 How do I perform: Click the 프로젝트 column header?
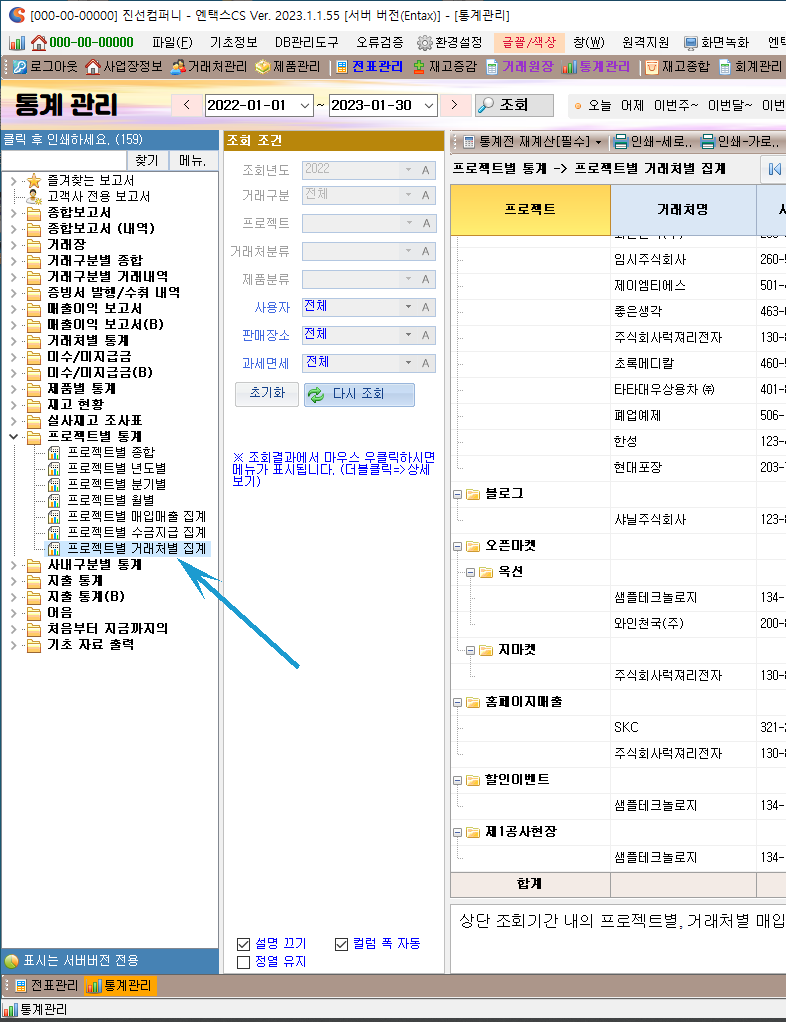[530, 210]
